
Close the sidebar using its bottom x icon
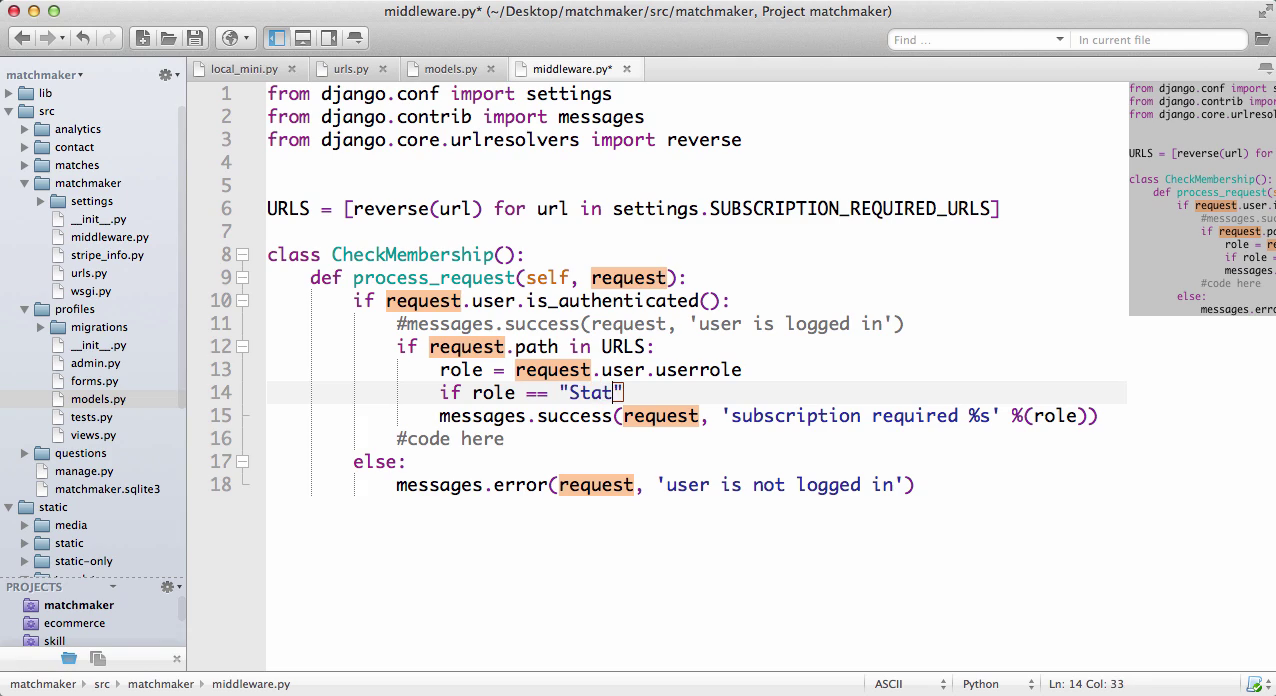[177, 658]
